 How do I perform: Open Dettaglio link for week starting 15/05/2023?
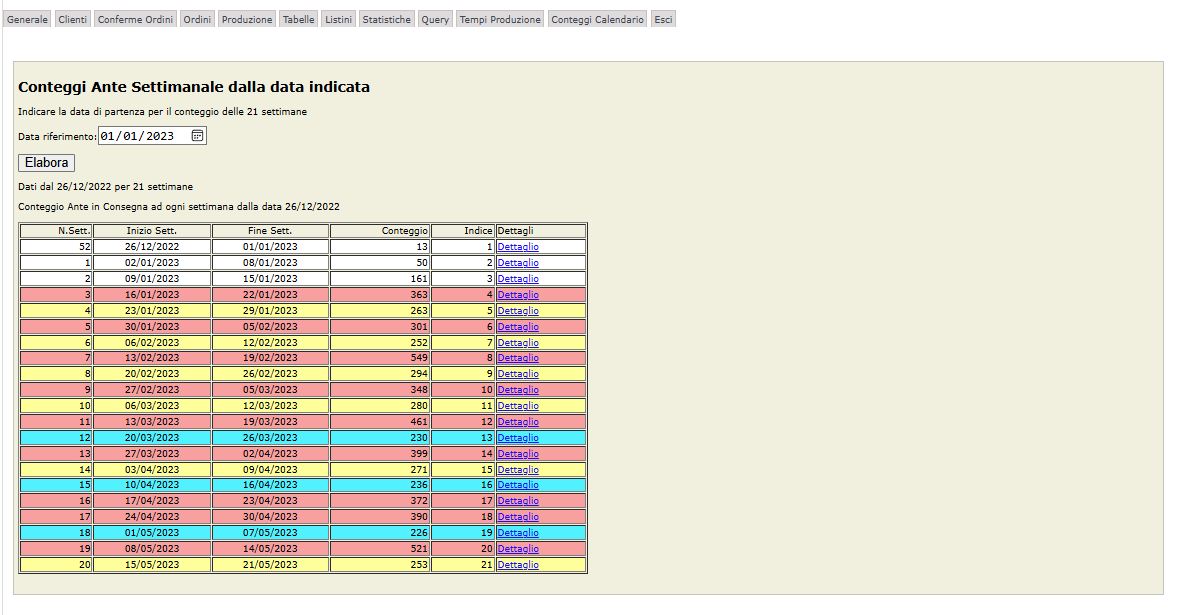[518, 565]
